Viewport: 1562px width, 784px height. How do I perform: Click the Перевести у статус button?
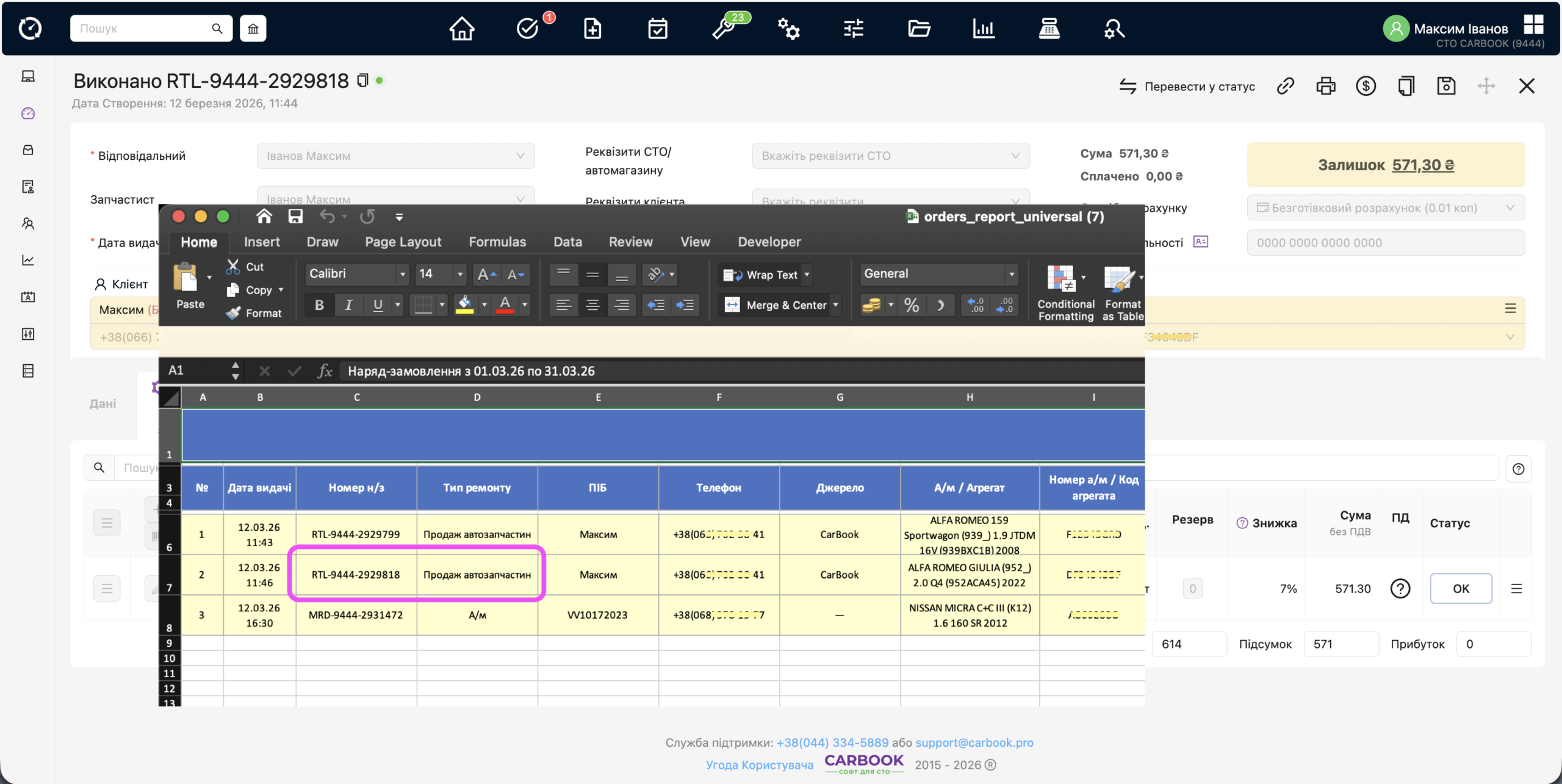[1187, 87]
